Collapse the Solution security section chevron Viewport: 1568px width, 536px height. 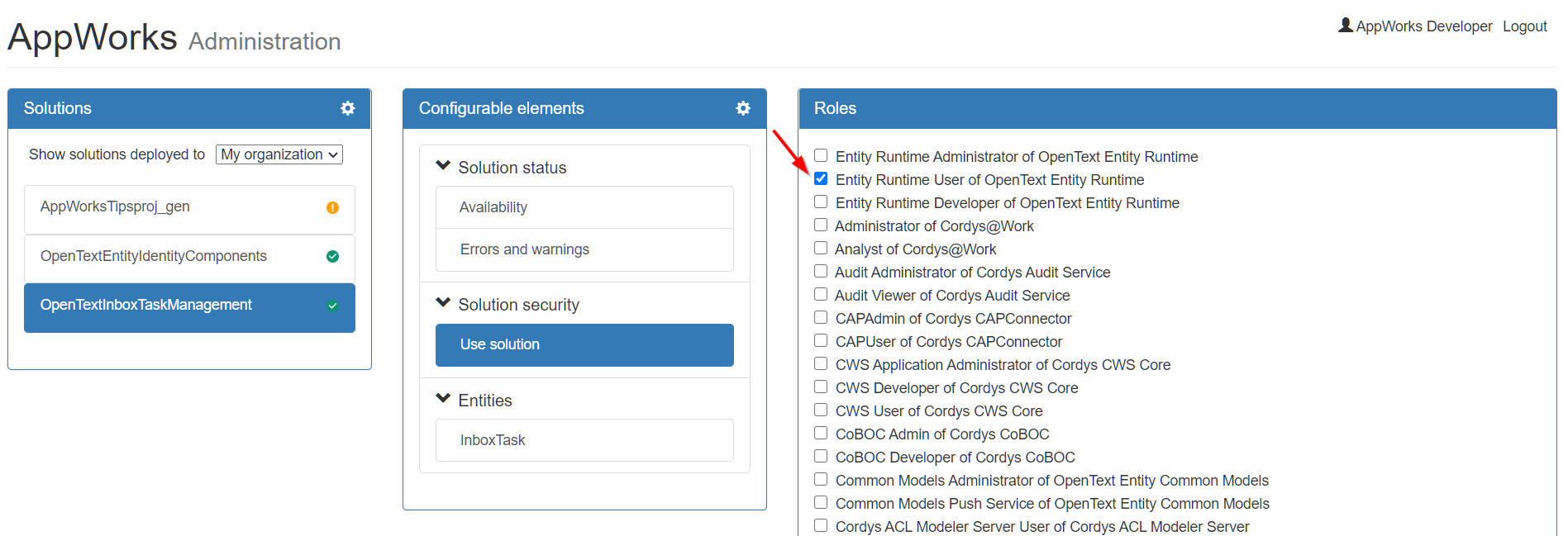tap(443, 303)
